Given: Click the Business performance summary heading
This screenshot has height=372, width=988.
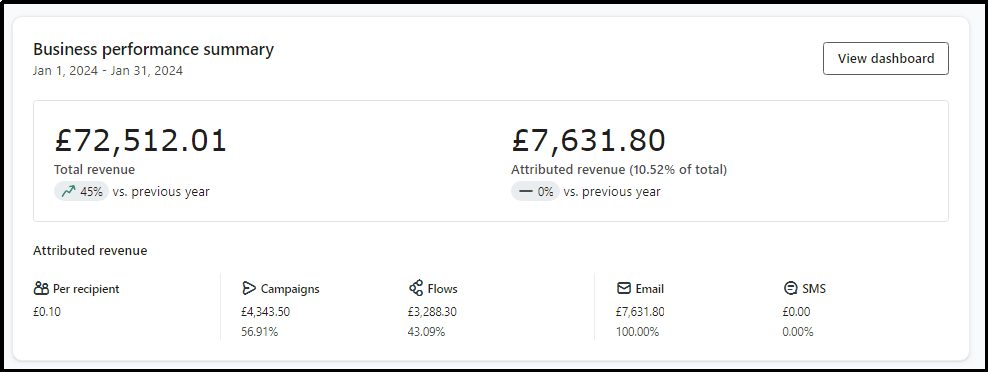Looking at the screenshot, I should [153, 49].
